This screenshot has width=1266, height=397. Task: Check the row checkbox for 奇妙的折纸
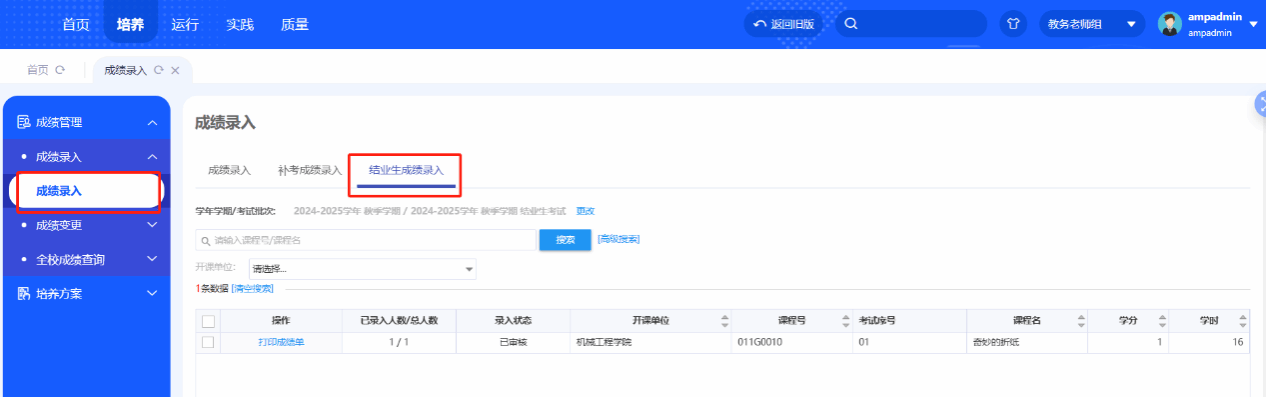208,342
